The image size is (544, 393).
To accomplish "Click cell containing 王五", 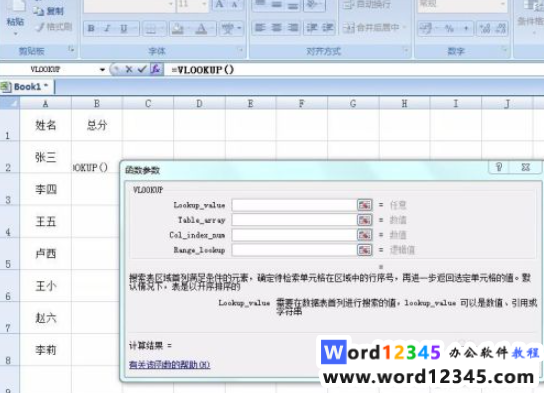I will [x=45, y=221].
